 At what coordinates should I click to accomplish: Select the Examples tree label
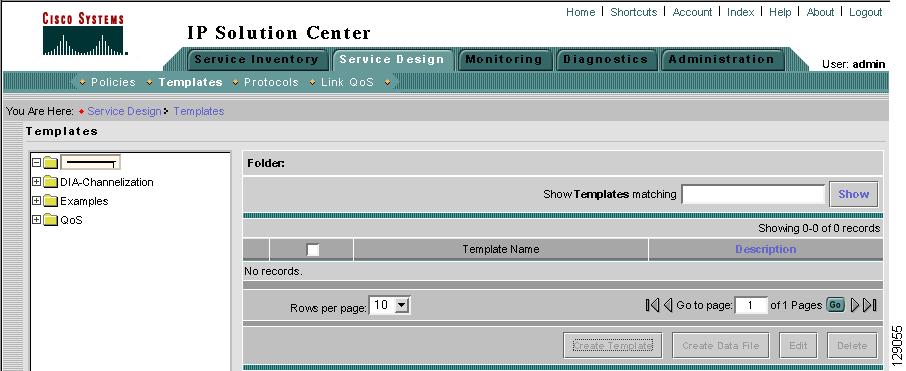[x=84, y=202]
